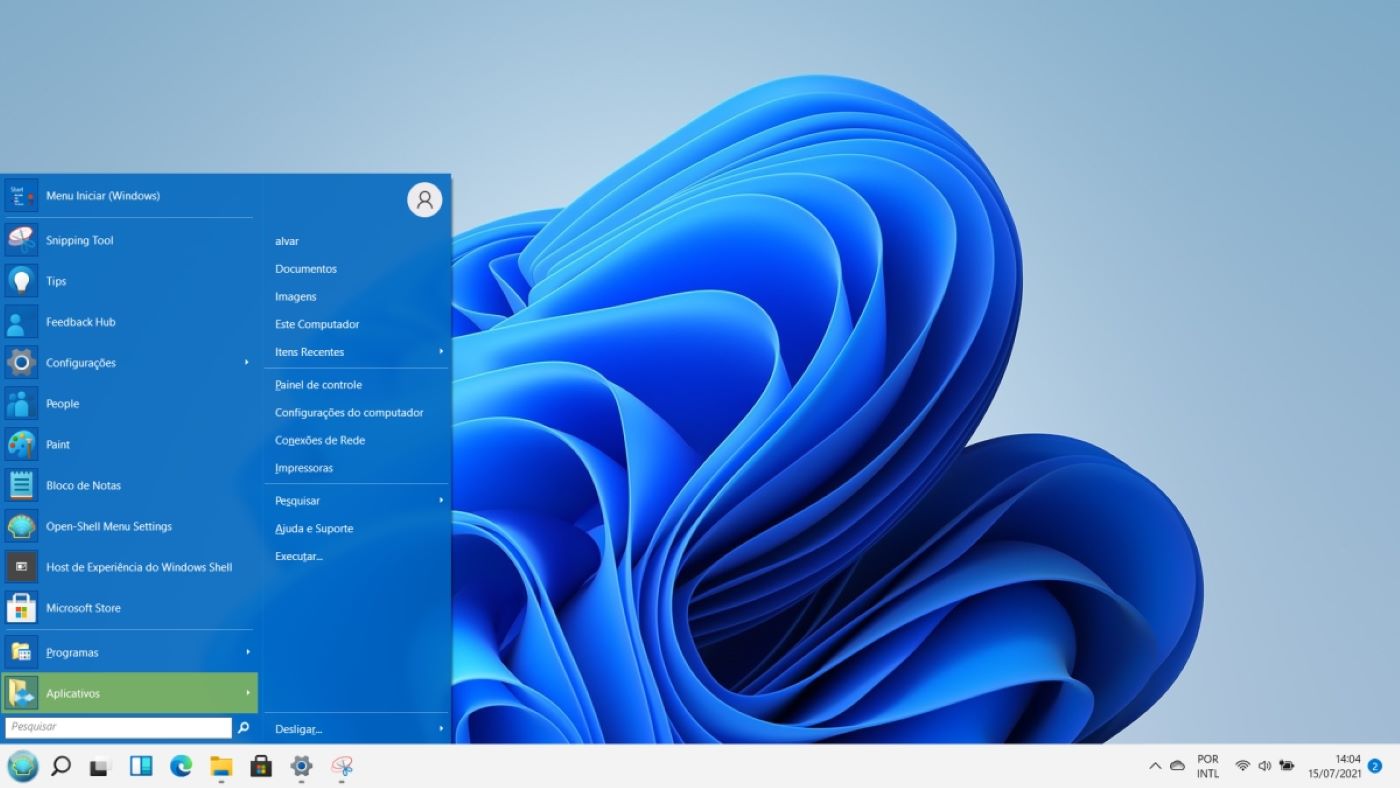Click the POR INTL language indicator
1400x788 pixels.
tap(1208, 766)
